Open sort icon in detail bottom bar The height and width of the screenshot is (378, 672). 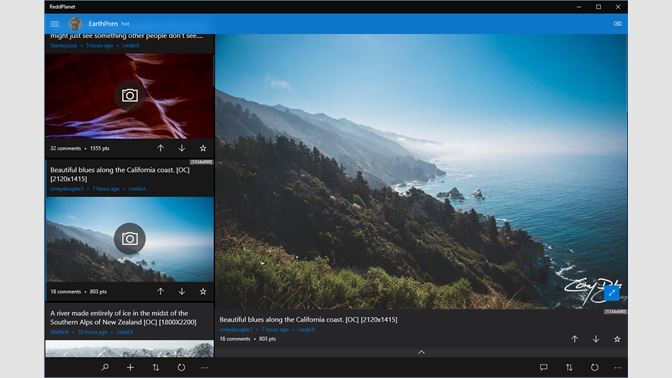pyautogui.click(x=569, y=367)
